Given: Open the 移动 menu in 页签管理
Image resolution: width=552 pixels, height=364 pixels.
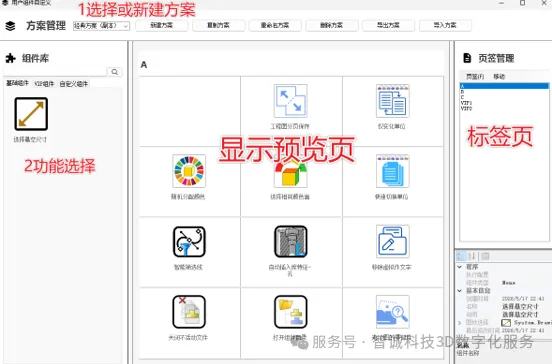Looking at the screenshot, I should pos(499,76).
